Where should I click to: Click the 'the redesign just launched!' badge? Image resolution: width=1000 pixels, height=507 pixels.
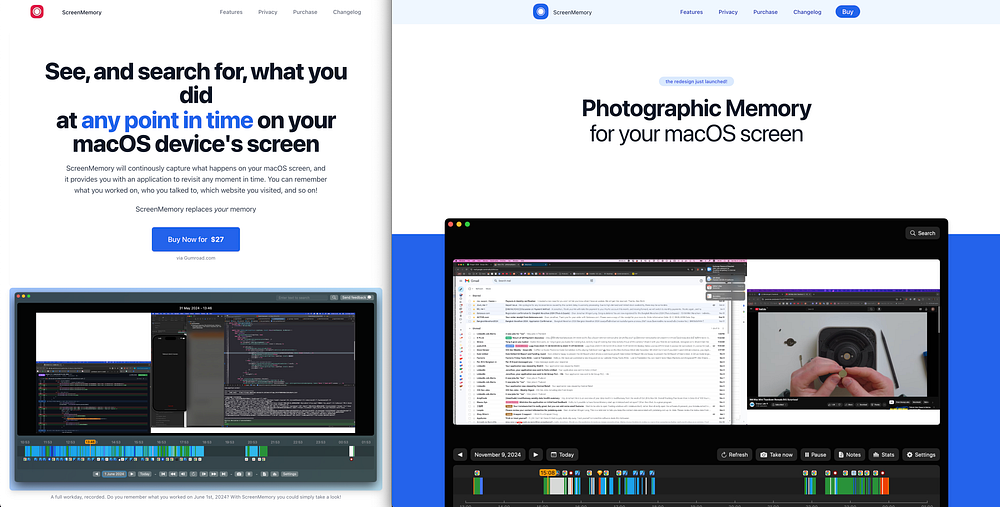[696, 82]
